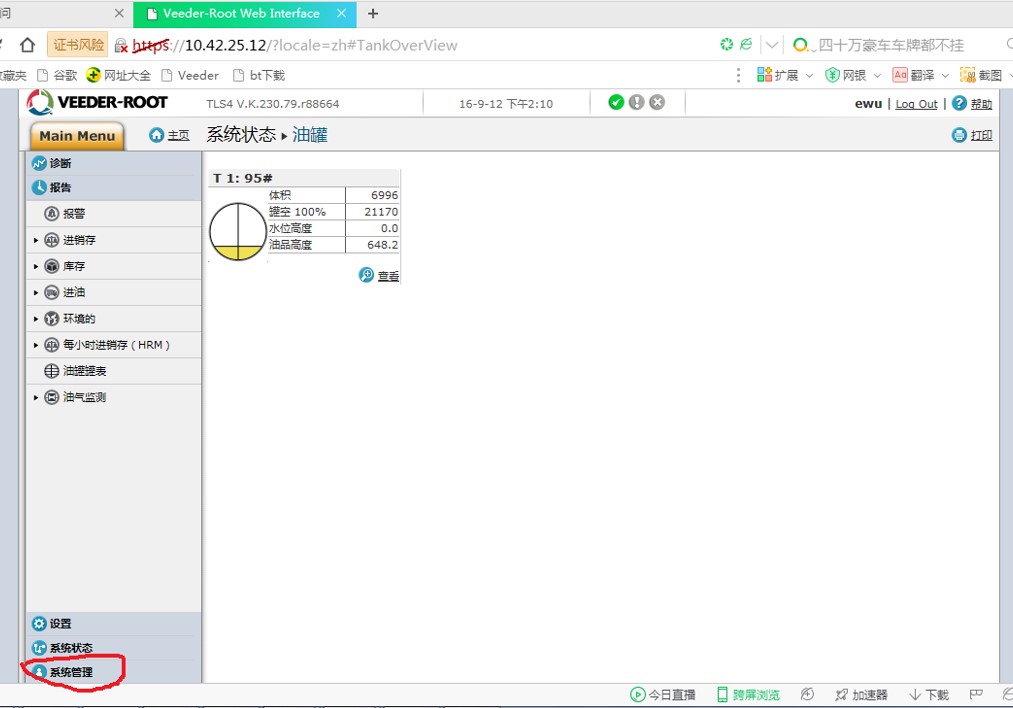This screenshot has width=1013, height=708.
Task: Expand the 进油 delivery tree item
Action: click(37, 292)
